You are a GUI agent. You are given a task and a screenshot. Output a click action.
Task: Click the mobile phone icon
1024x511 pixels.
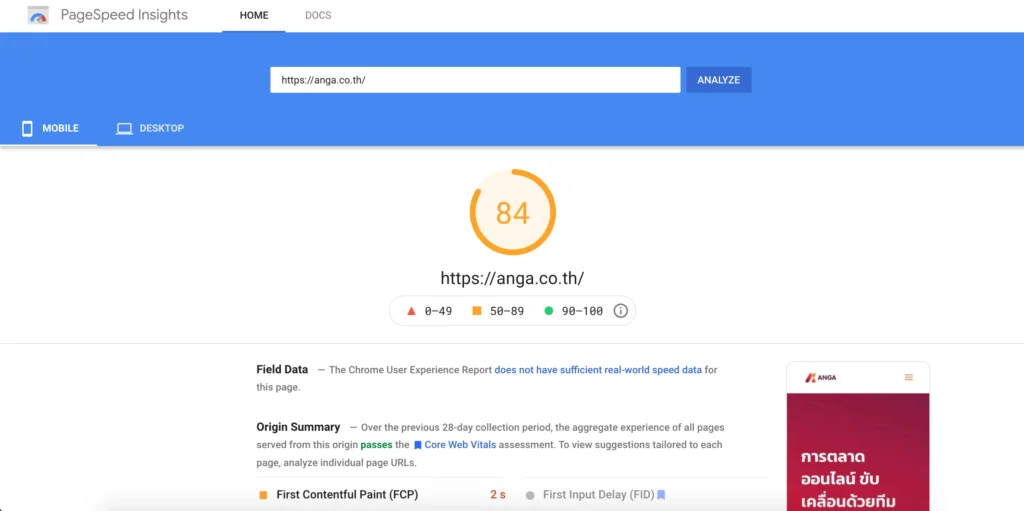pos(27,129)
